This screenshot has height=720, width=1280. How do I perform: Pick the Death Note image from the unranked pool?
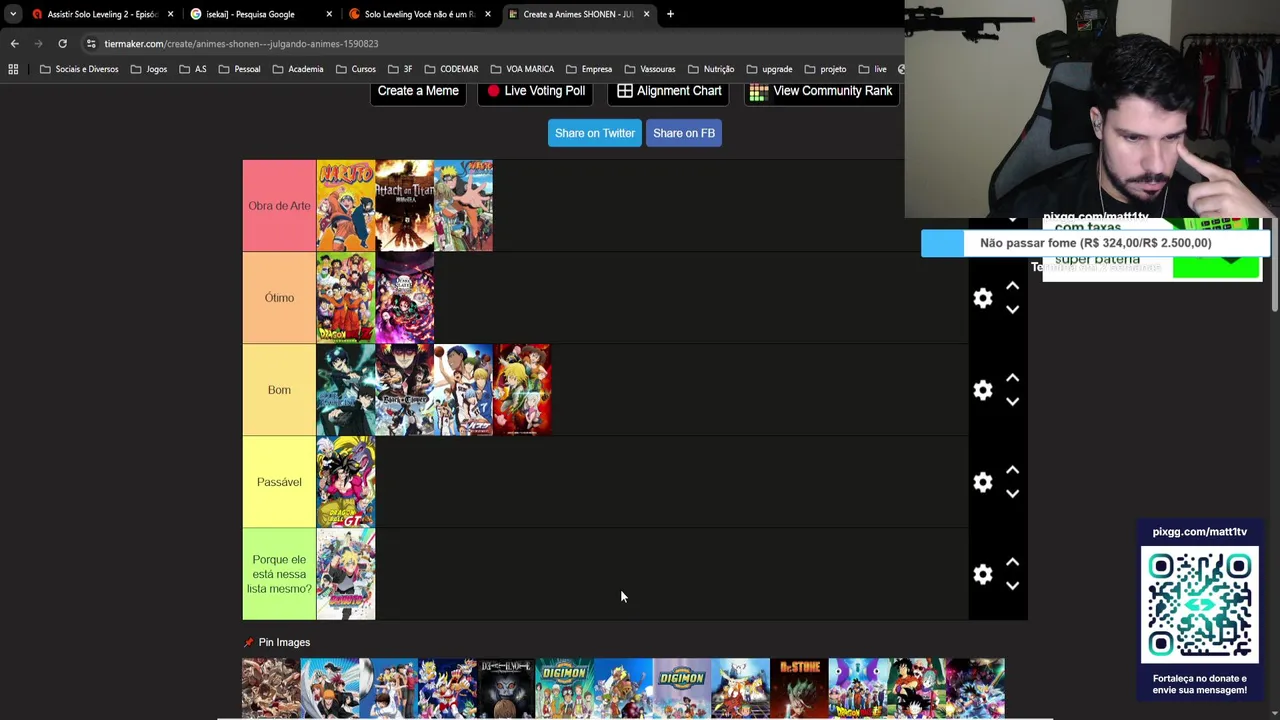tap(506, 688)
